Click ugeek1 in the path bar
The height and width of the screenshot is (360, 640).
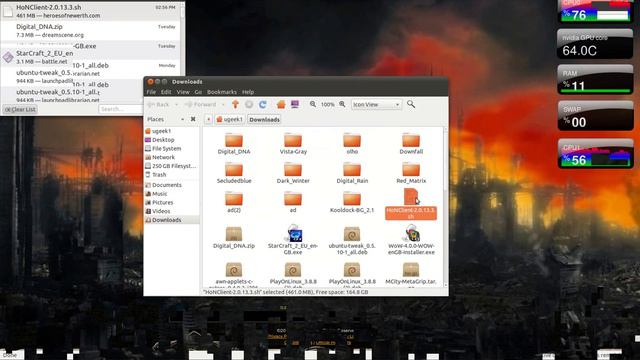pyautogui.click(x=230, y=120)
